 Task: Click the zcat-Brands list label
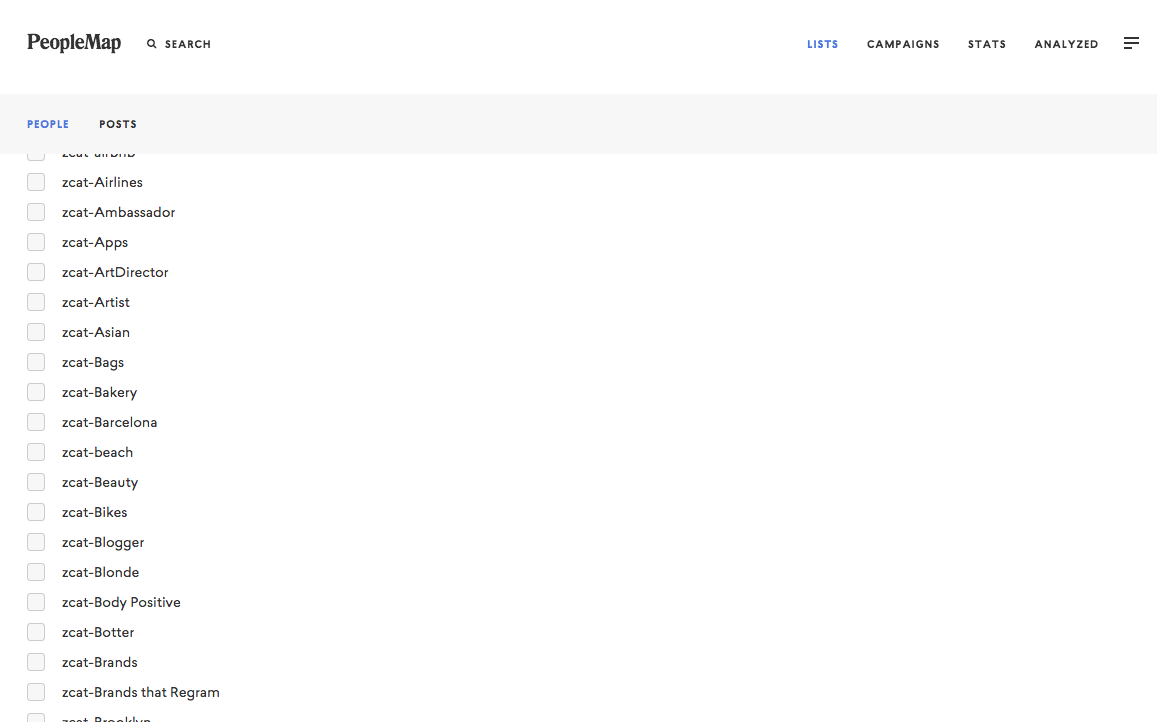[x=100, y=663]
